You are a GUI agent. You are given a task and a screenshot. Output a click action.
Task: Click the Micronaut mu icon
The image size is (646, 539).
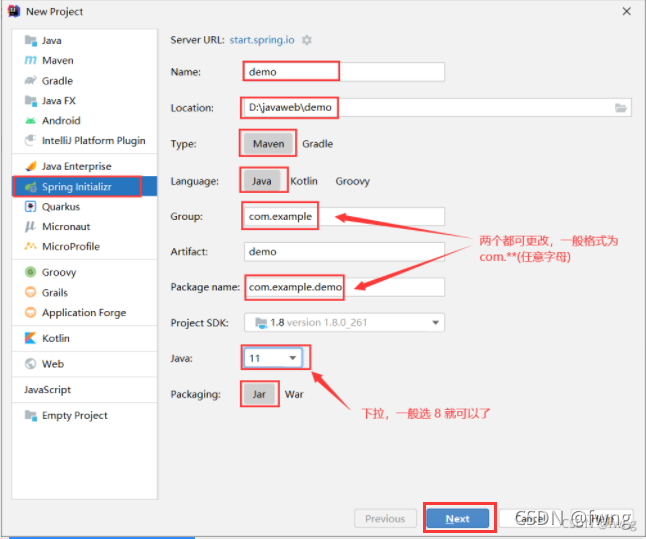click(30, 227)
